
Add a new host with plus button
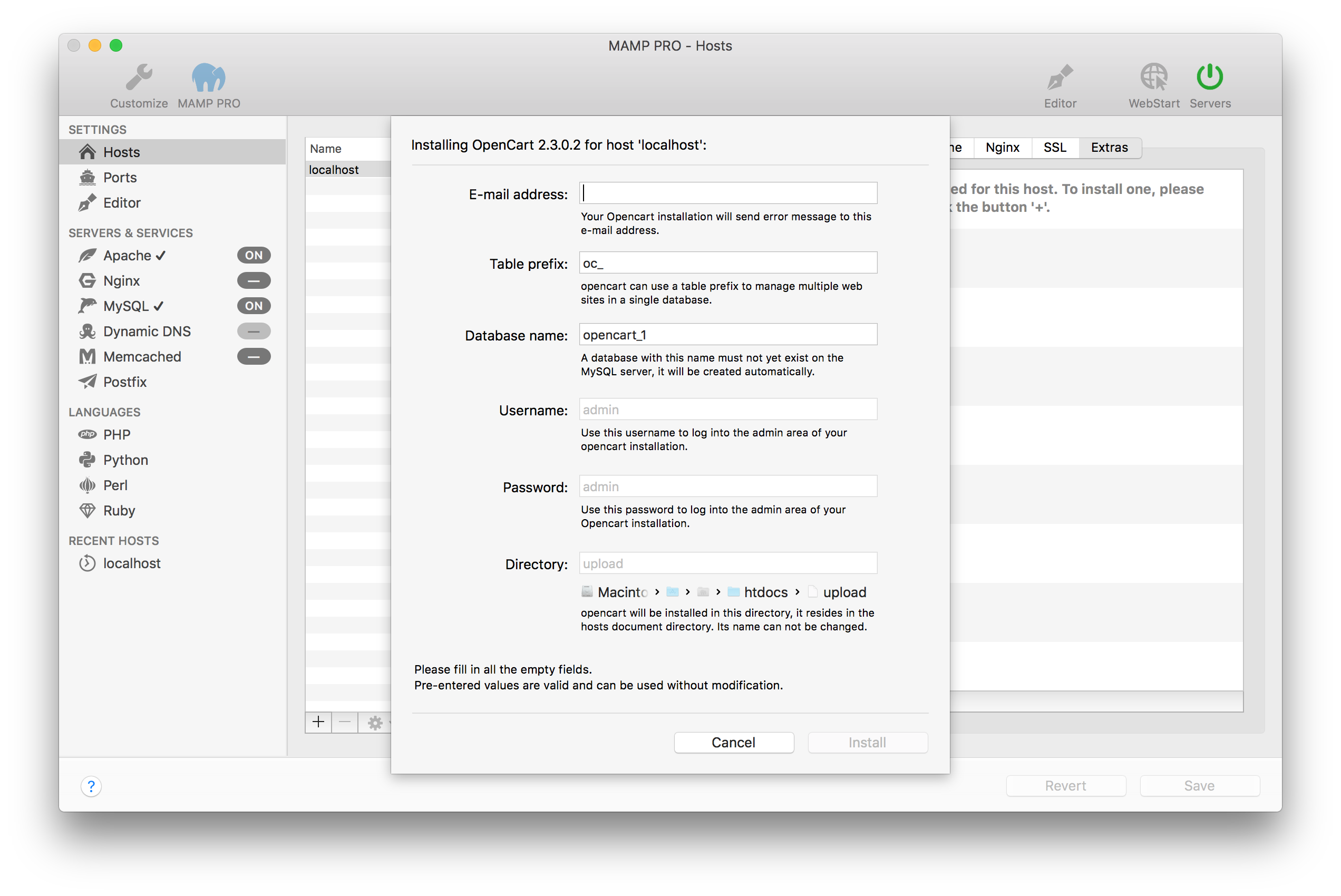click(318, 722)
